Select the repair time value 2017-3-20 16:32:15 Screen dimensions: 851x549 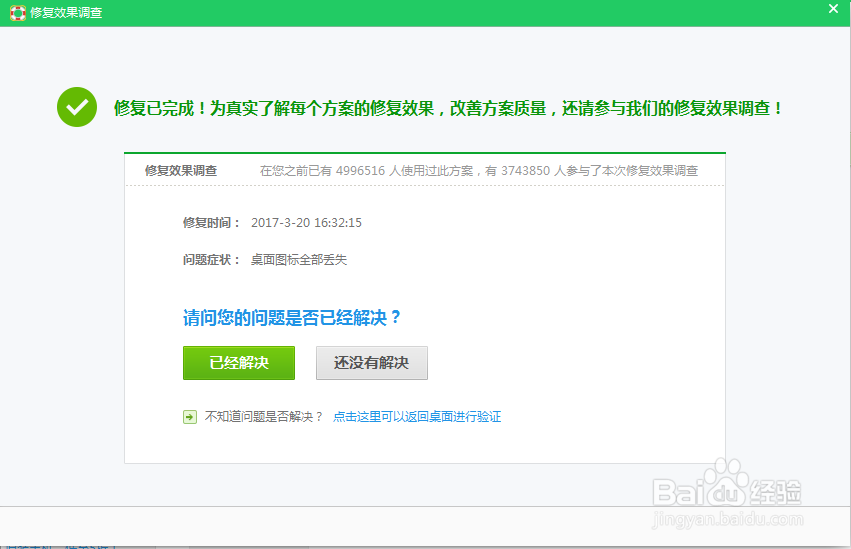point(306,223)
